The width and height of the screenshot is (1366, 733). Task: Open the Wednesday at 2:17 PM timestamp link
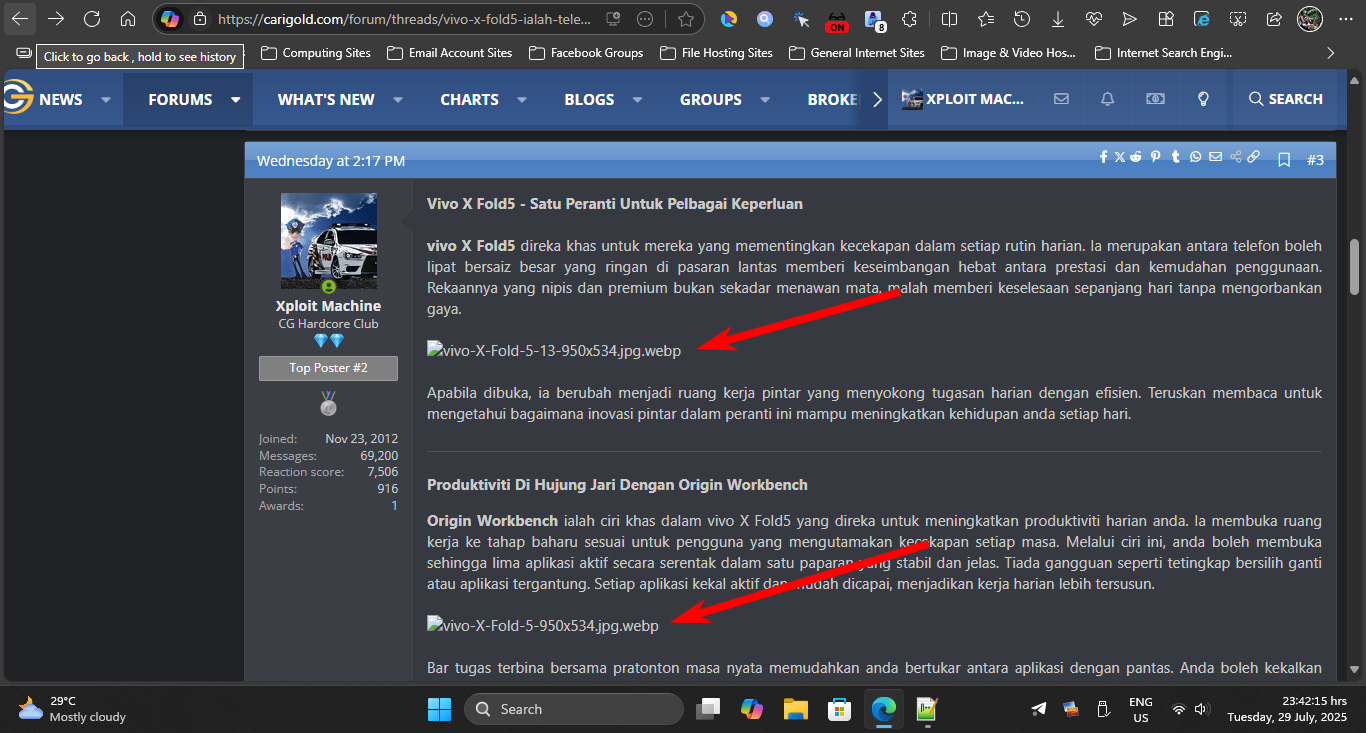tap(331, 160)
